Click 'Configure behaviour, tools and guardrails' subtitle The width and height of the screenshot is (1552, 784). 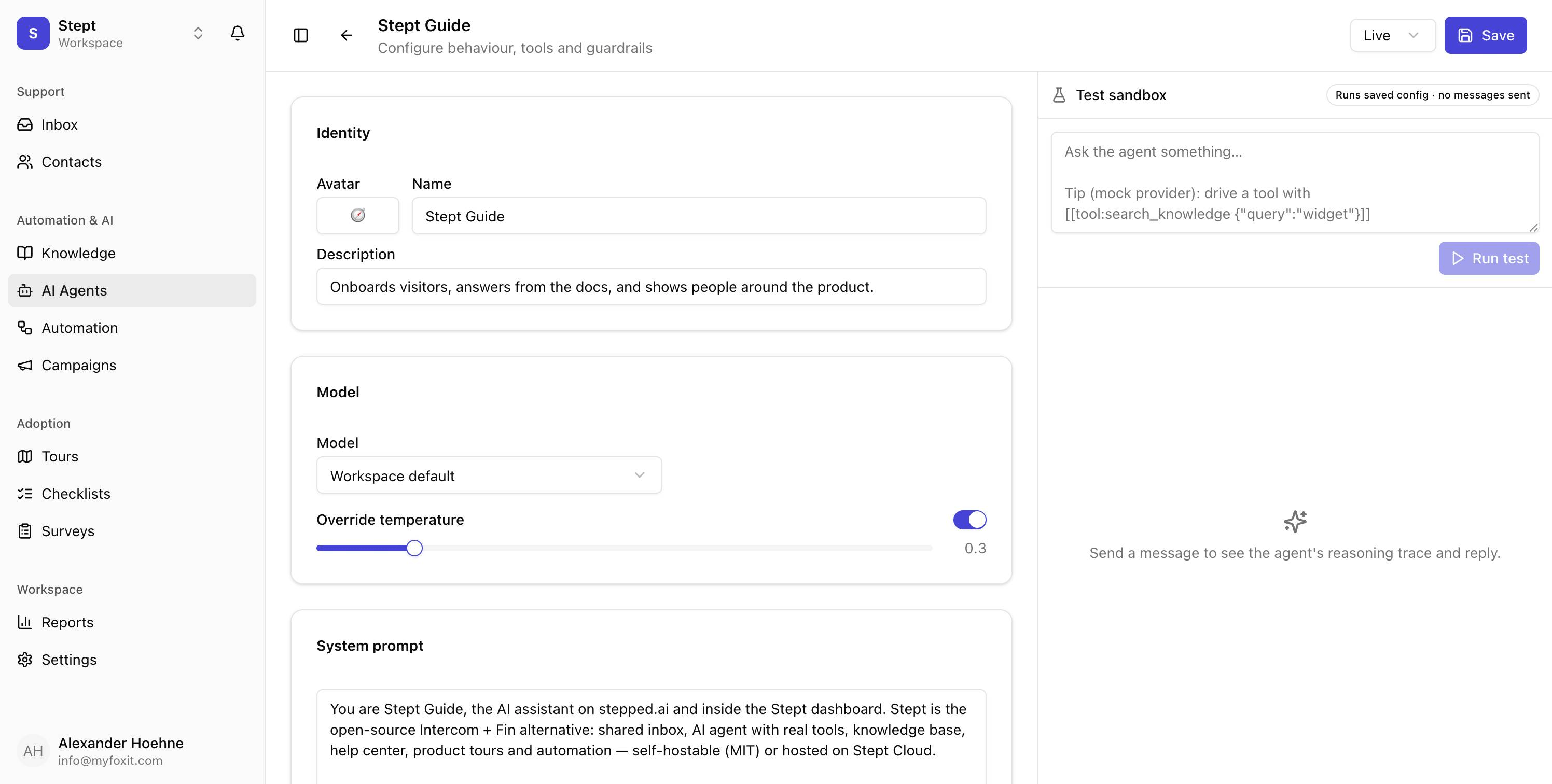coord(515,48)
